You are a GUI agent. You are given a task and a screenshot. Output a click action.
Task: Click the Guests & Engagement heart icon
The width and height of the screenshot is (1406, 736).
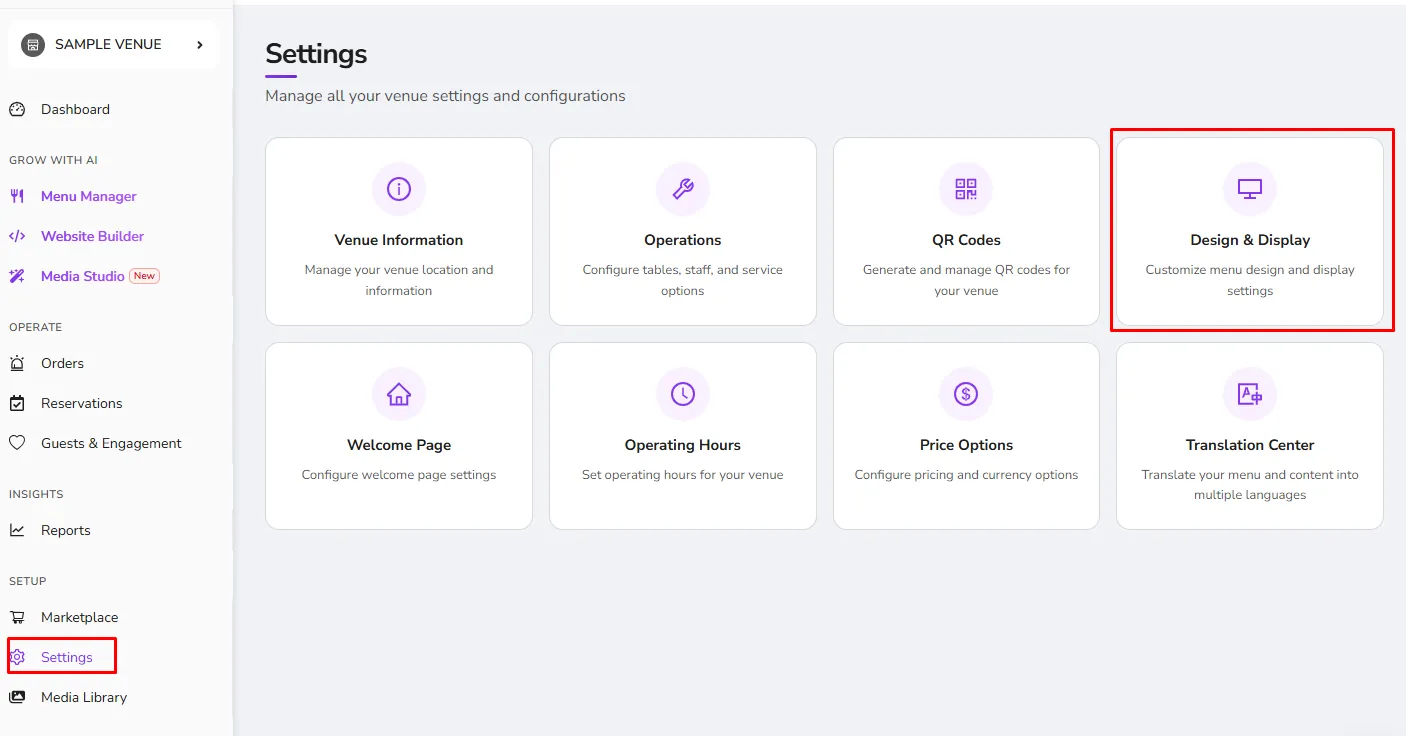(x=17, y=443)
